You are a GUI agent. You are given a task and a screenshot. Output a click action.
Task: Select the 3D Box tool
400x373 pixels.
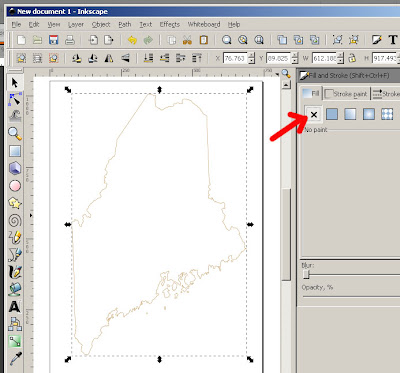(x=15, y=168)
